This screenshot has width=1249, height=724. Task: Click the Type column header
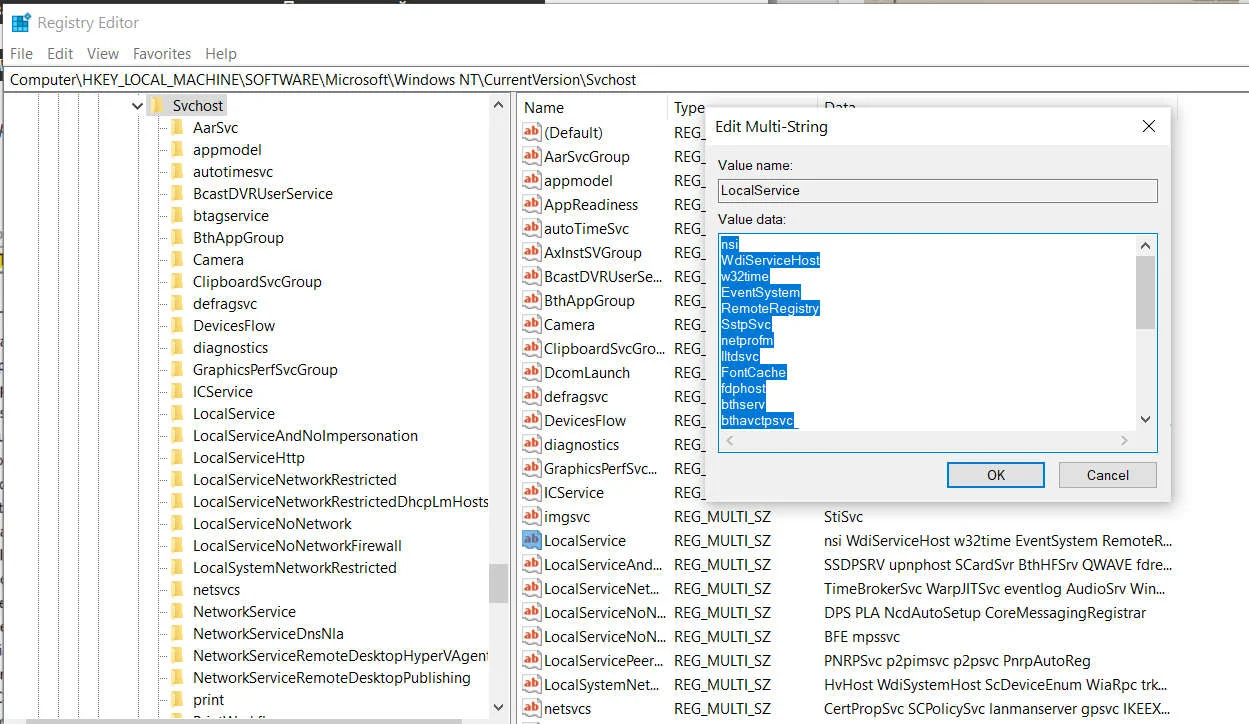(688, 107)
